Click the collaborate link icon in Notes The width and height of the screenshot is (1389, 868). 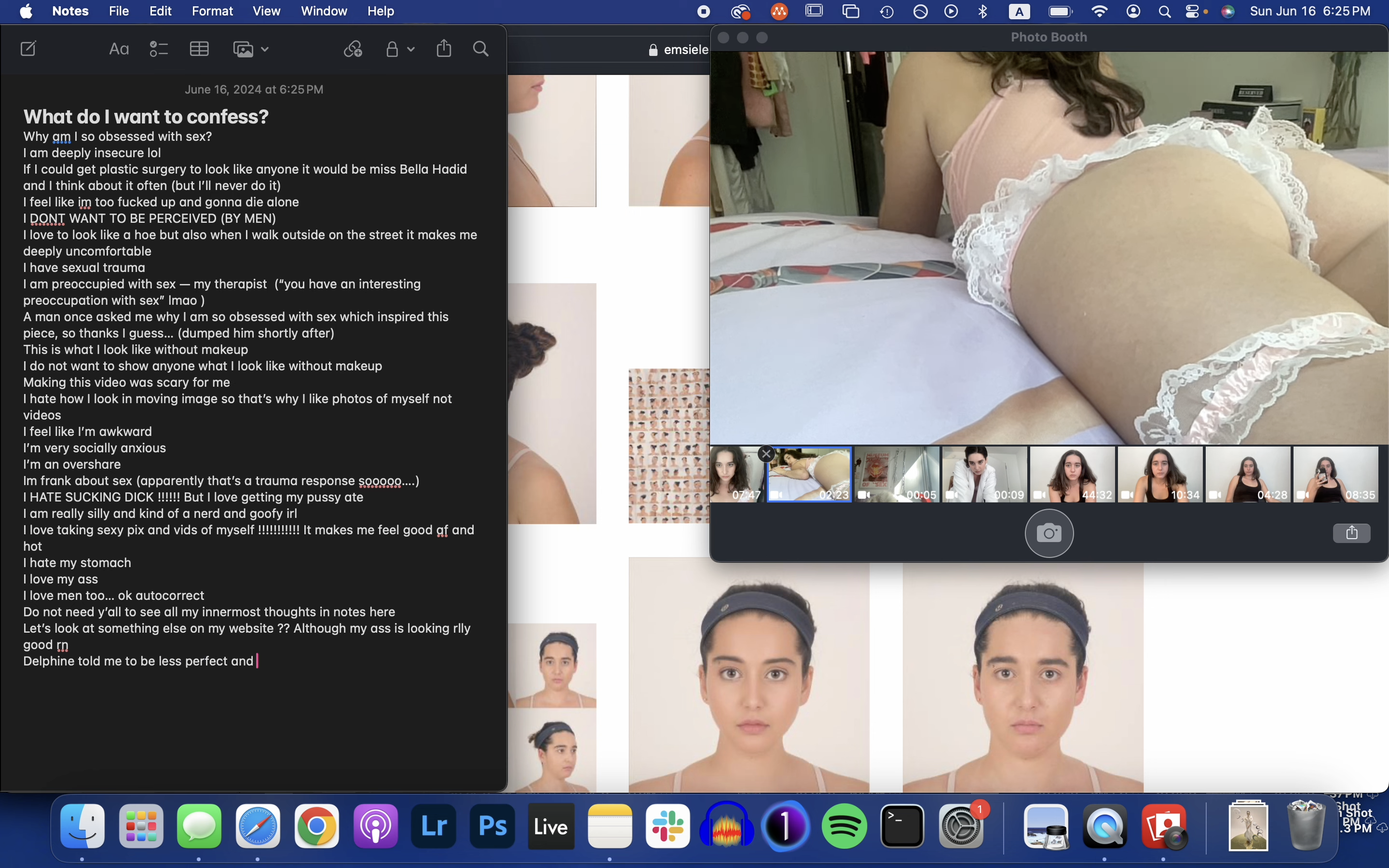tap(353, 49)
